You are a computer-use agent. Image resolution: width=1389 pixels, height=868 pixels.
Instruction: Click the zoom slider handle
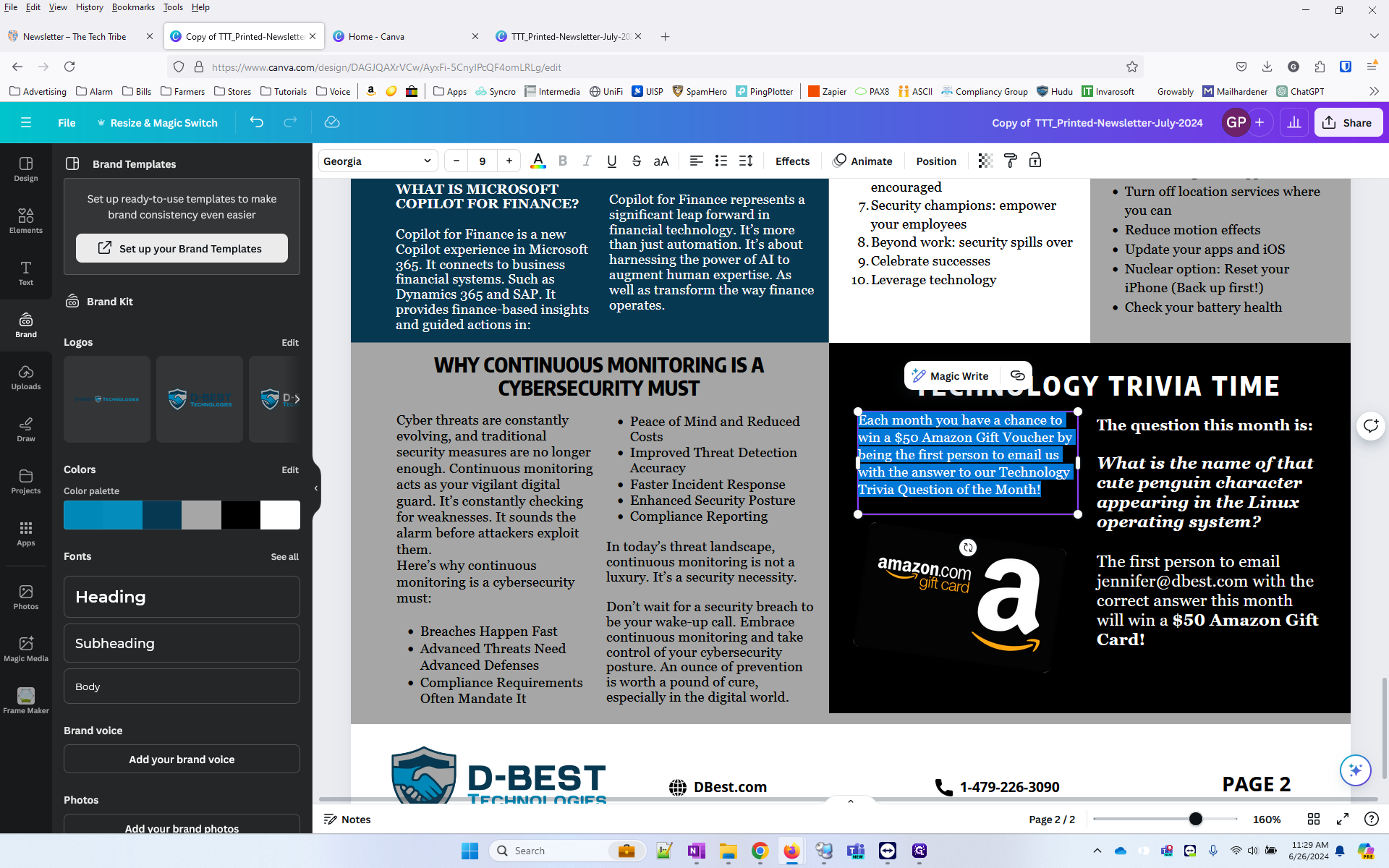click(1196, 819)
